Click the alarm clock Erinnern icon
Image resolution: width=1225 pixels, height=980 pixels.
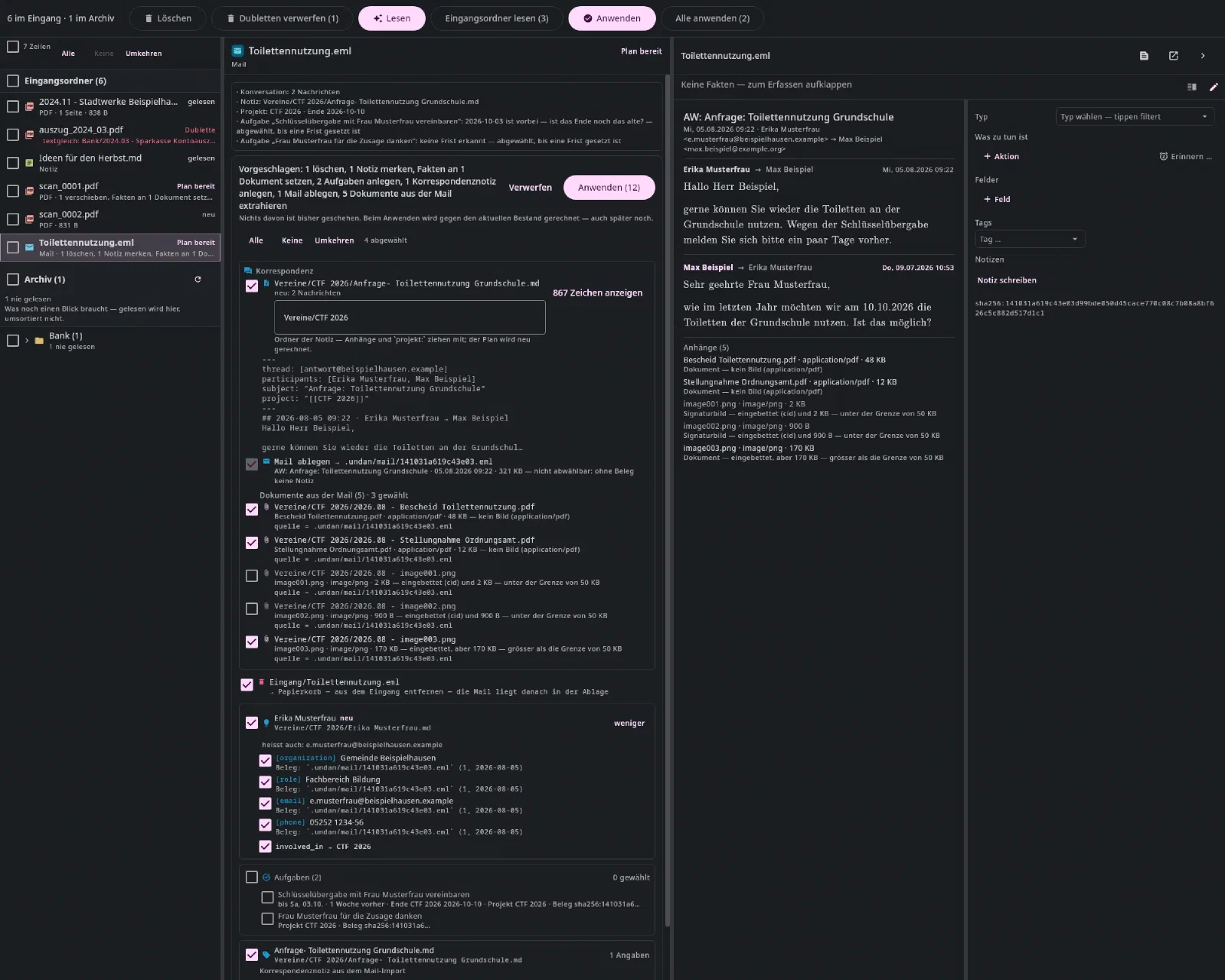tap(1164, 156)
